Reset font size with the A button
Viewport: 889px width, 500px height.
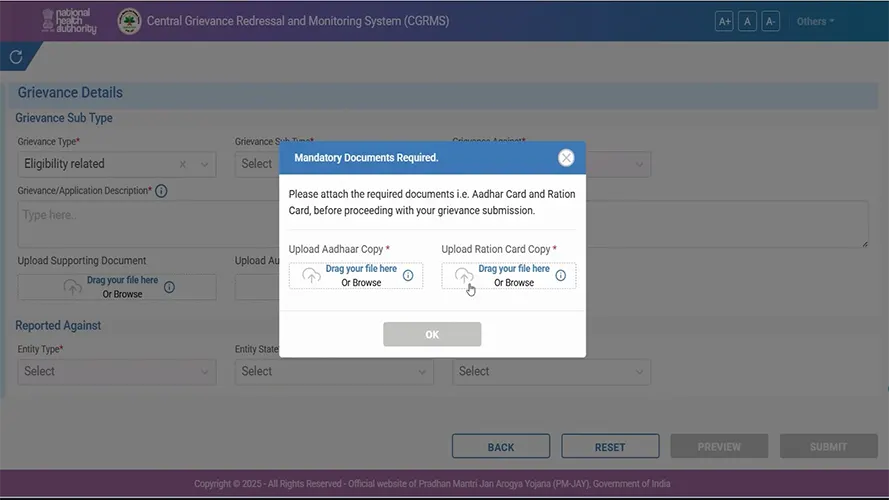pos(747,22)
